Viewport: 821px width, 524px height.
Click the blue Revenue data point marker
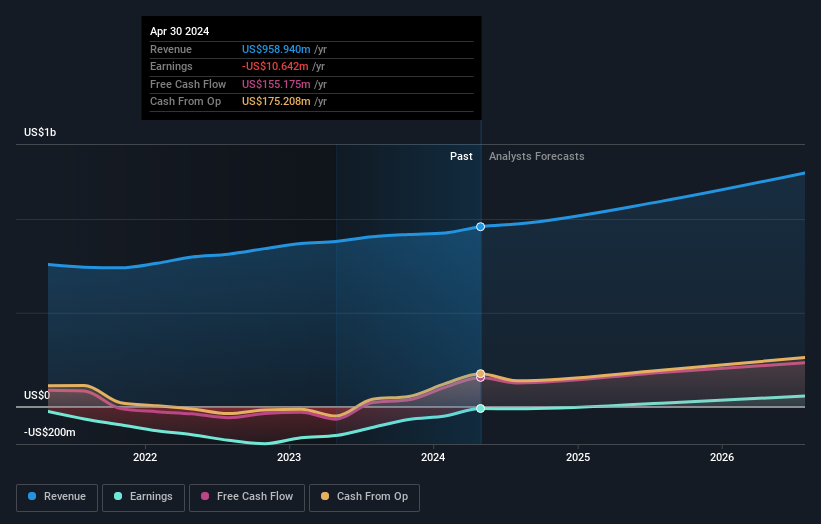tap(480, 227)
